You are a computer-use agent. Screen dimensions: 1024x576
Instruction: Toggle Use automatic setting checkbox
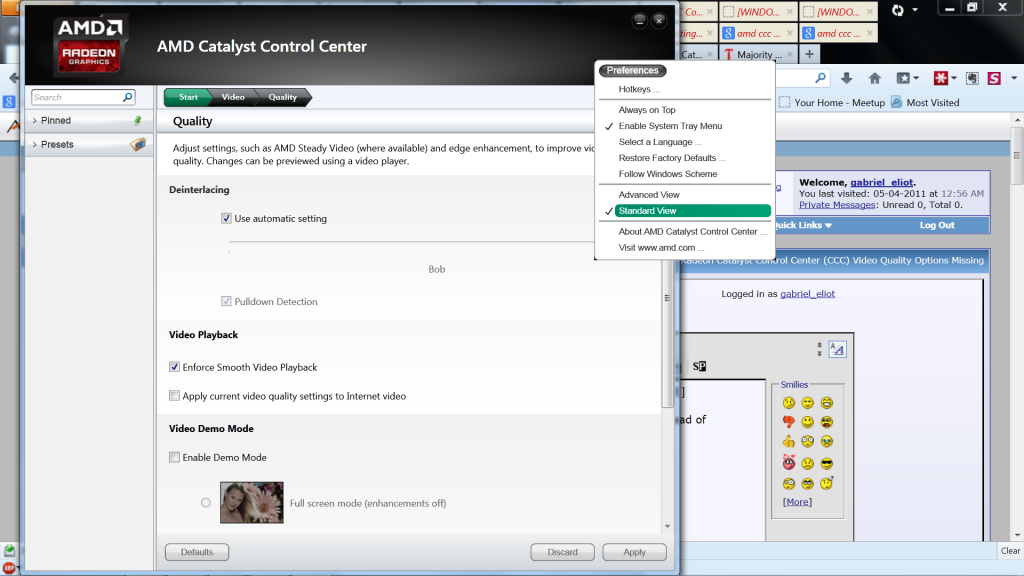coord(226,218)
